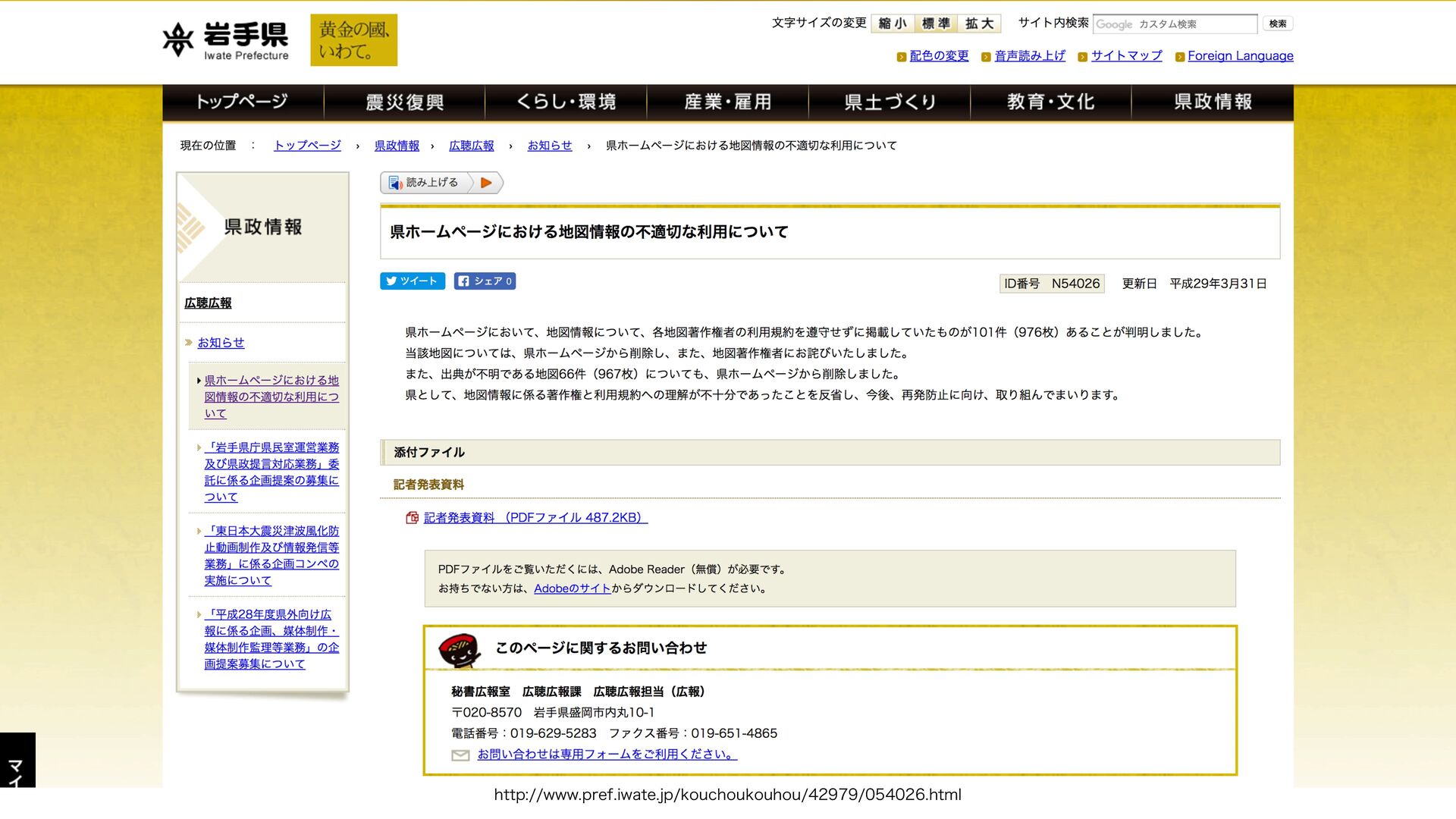This screenshot has width=1456, height=819.
Task: Set text size to 拡大
Action: (x=979, y=24)
